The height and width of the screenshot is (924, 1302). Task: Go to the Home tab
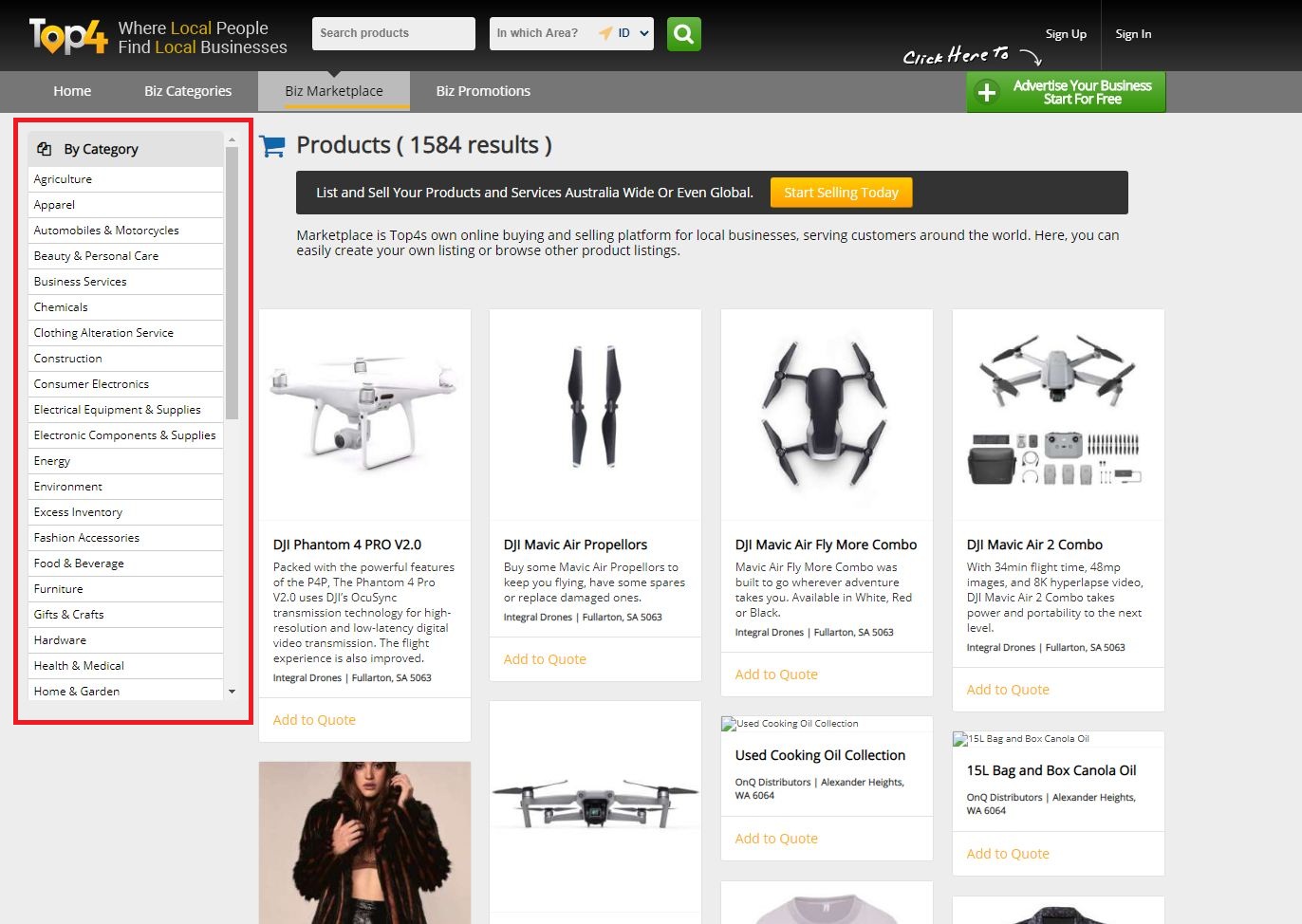pos(72,91)
